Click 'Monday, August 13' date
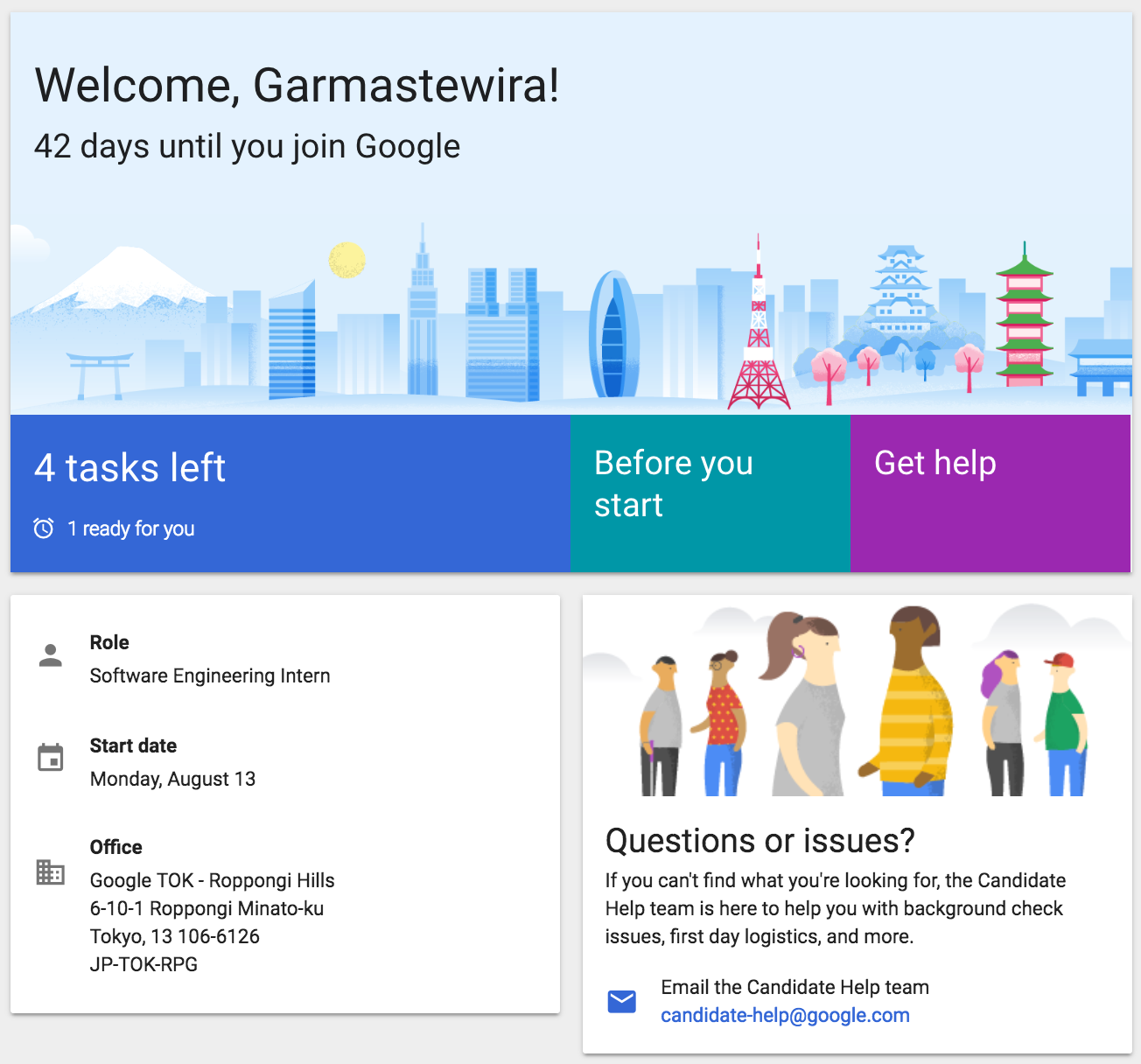 [172, 779]
